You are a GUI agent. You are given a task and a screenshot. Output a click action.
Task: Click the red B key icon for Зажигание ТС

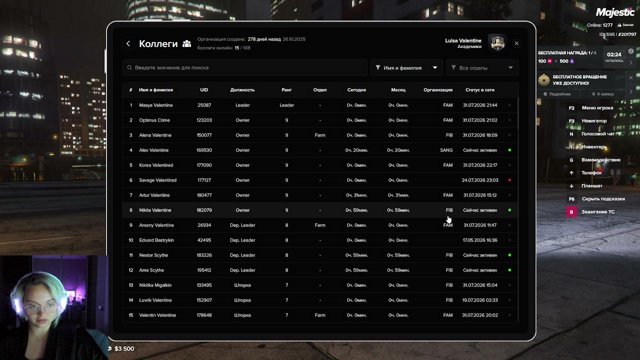pyautogui.click(x=571, y=212)
